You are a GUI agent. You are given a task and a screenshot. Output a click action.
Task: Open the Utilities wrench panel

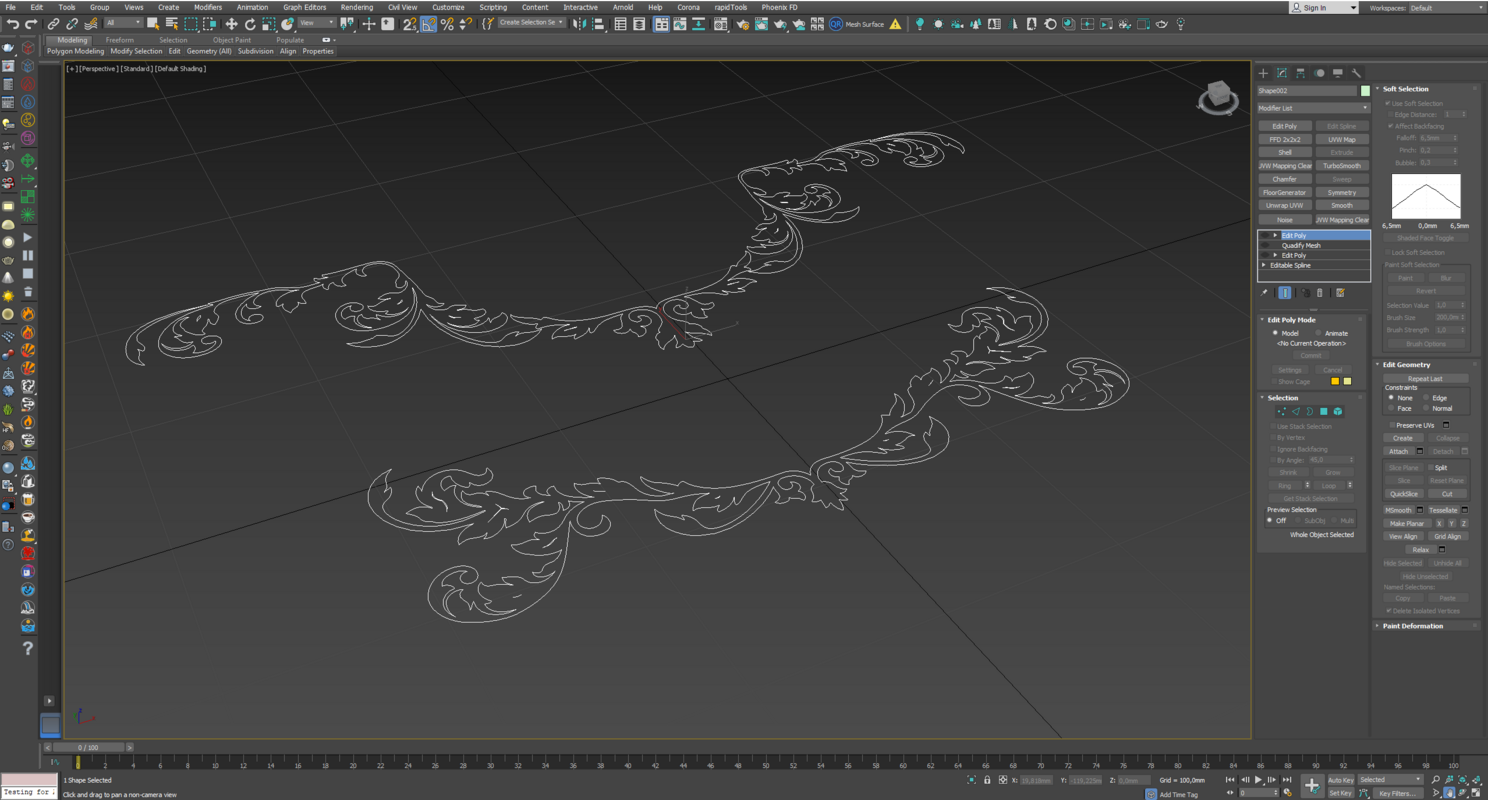(x=1357, y=73)
